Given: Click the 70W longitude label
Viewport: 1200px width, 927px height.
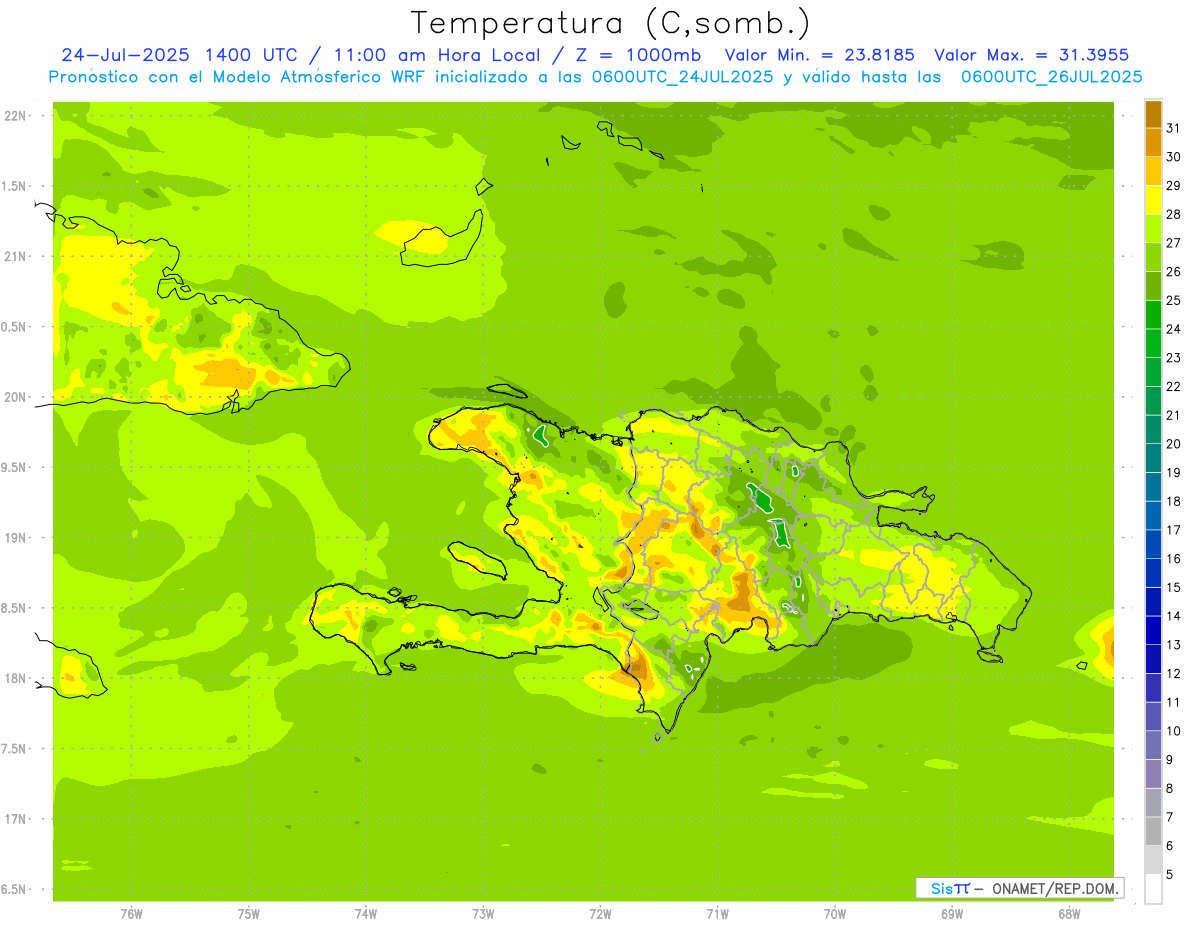Looking at the screenshot, I should (x=835, y=914).
